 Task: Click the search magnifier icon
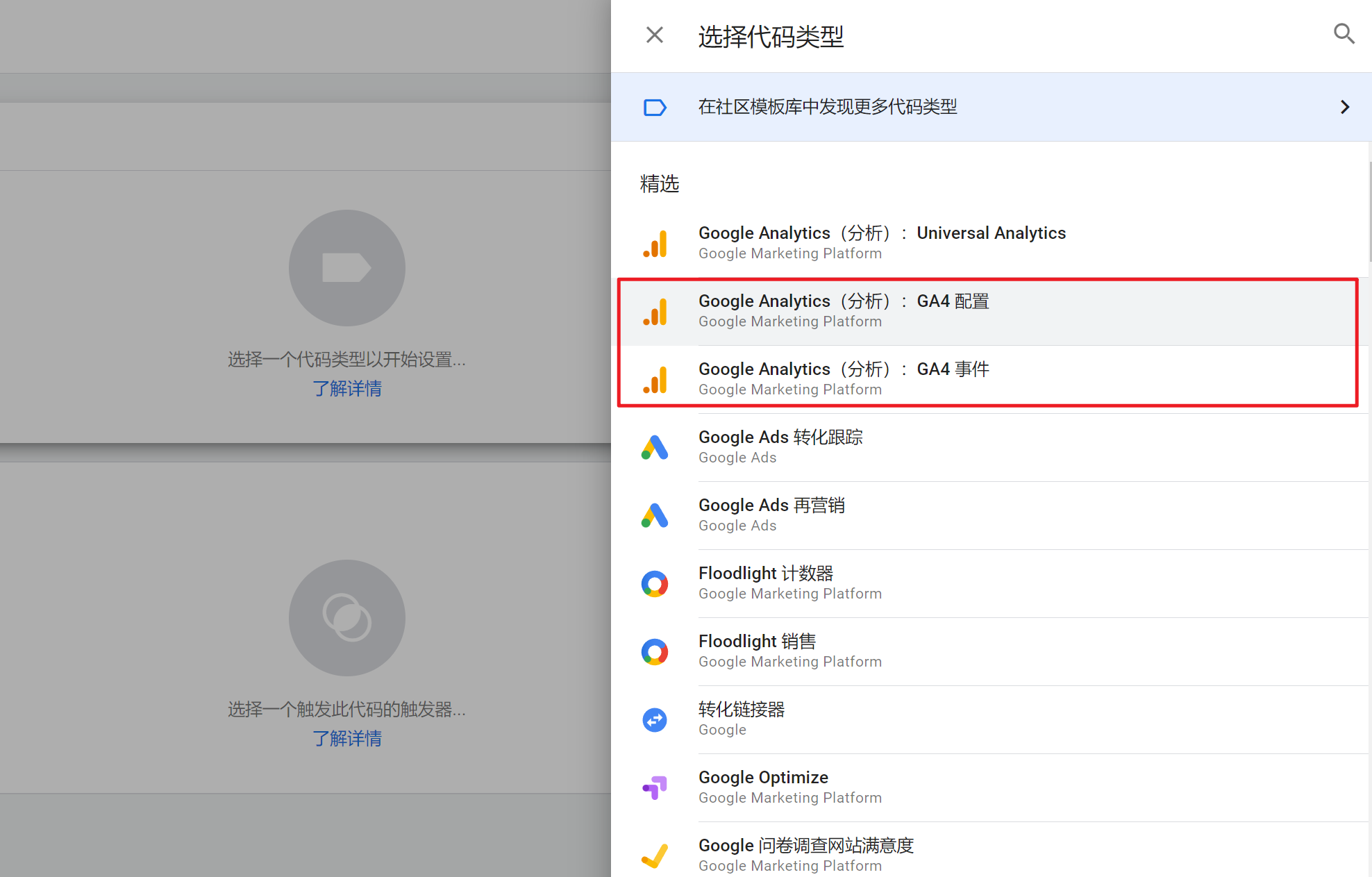pyautogui.click(x=1344, y=34)
